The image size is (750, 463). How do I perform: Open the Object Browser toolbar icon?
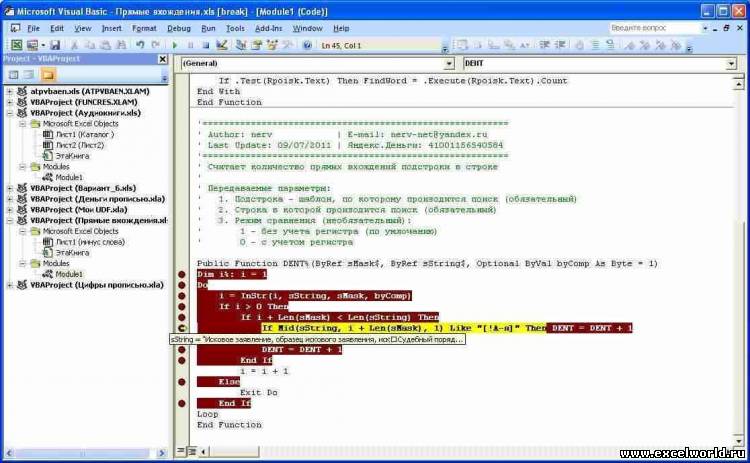(x=272, y=45)
